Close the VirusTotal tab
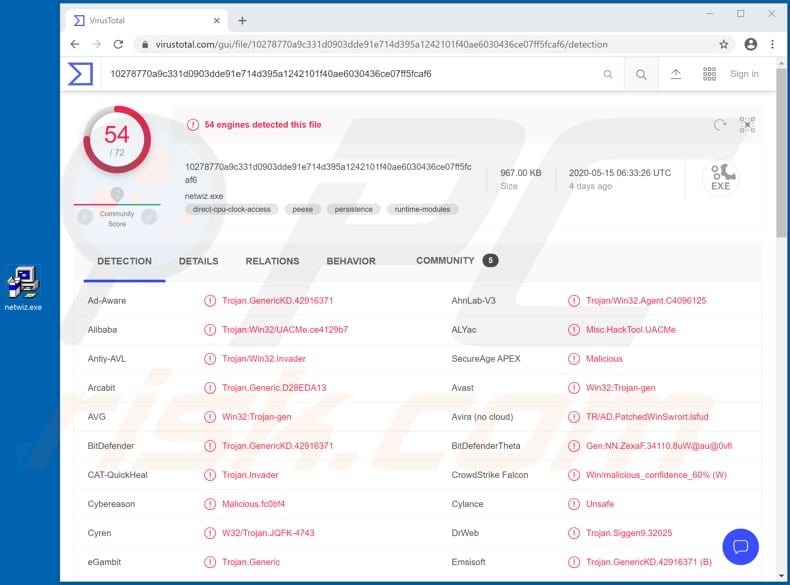Screen dimensions: 790x585 pyautogui.click(x=217, y=21)
